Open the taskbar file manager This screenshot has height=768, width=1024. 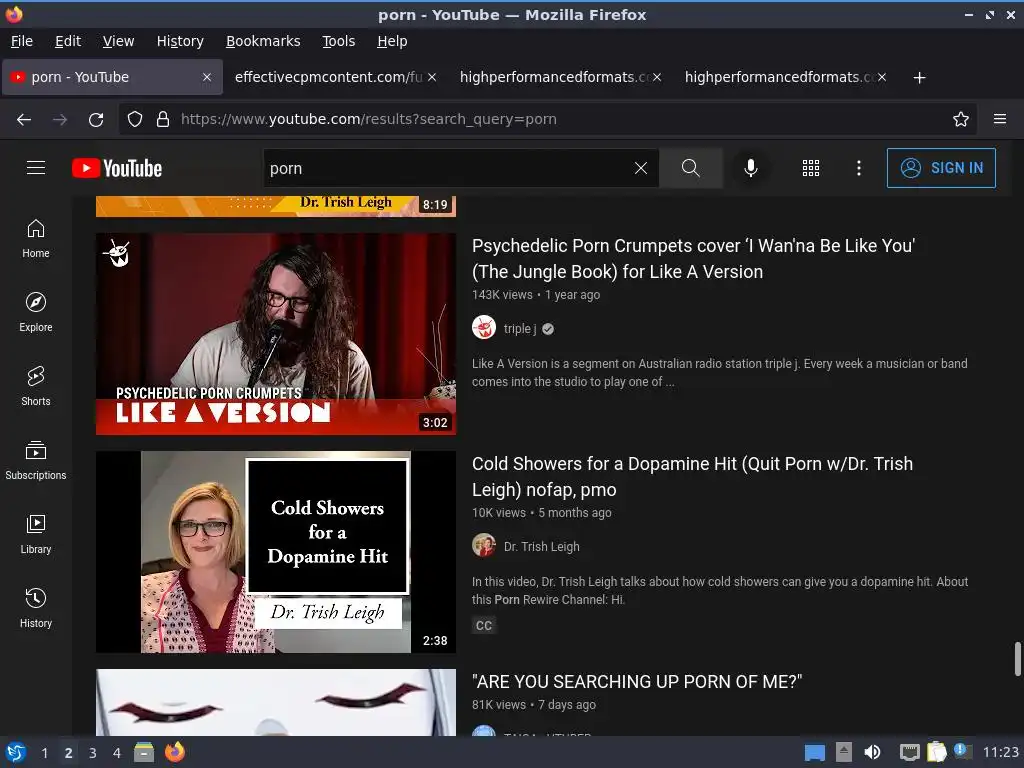click(144, 752)
